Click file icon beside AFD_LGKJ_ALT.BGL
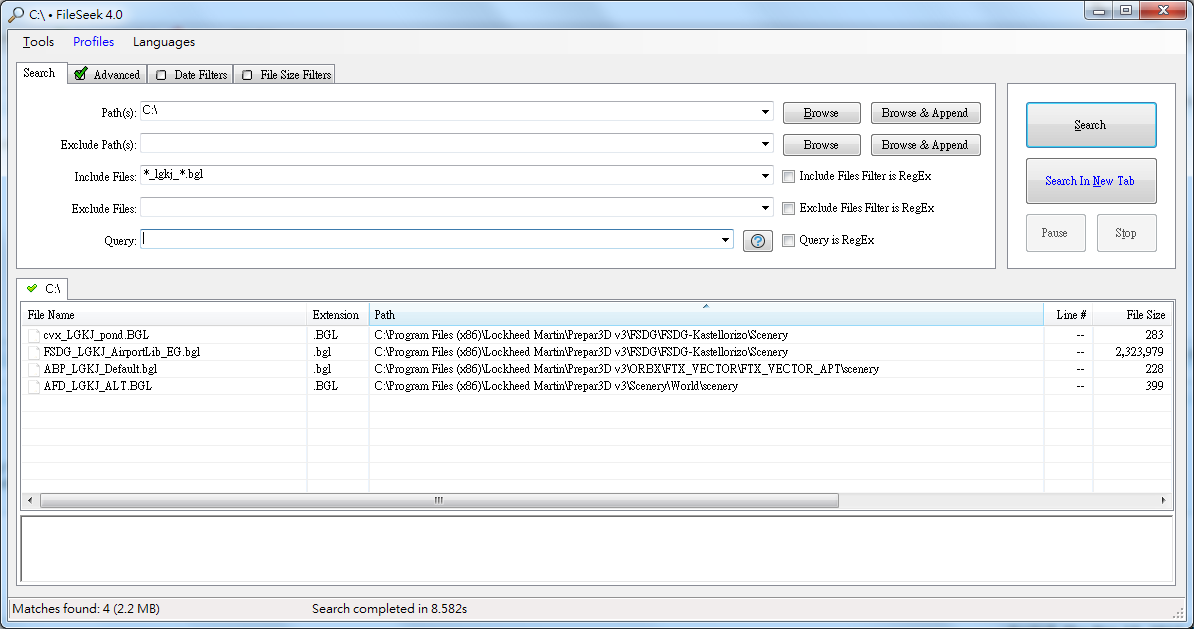Viewport: 1194px width, 629px height. 34,386
